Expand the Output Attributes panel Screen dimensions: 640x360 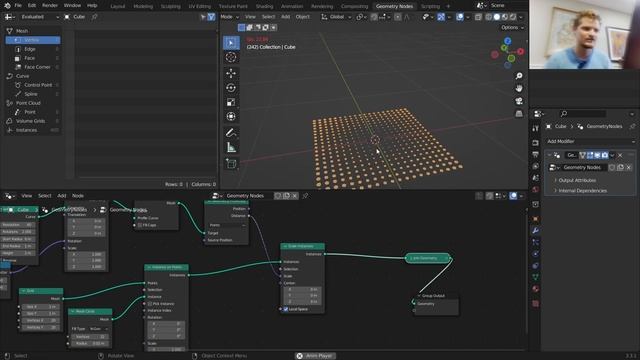click(577, 180)
